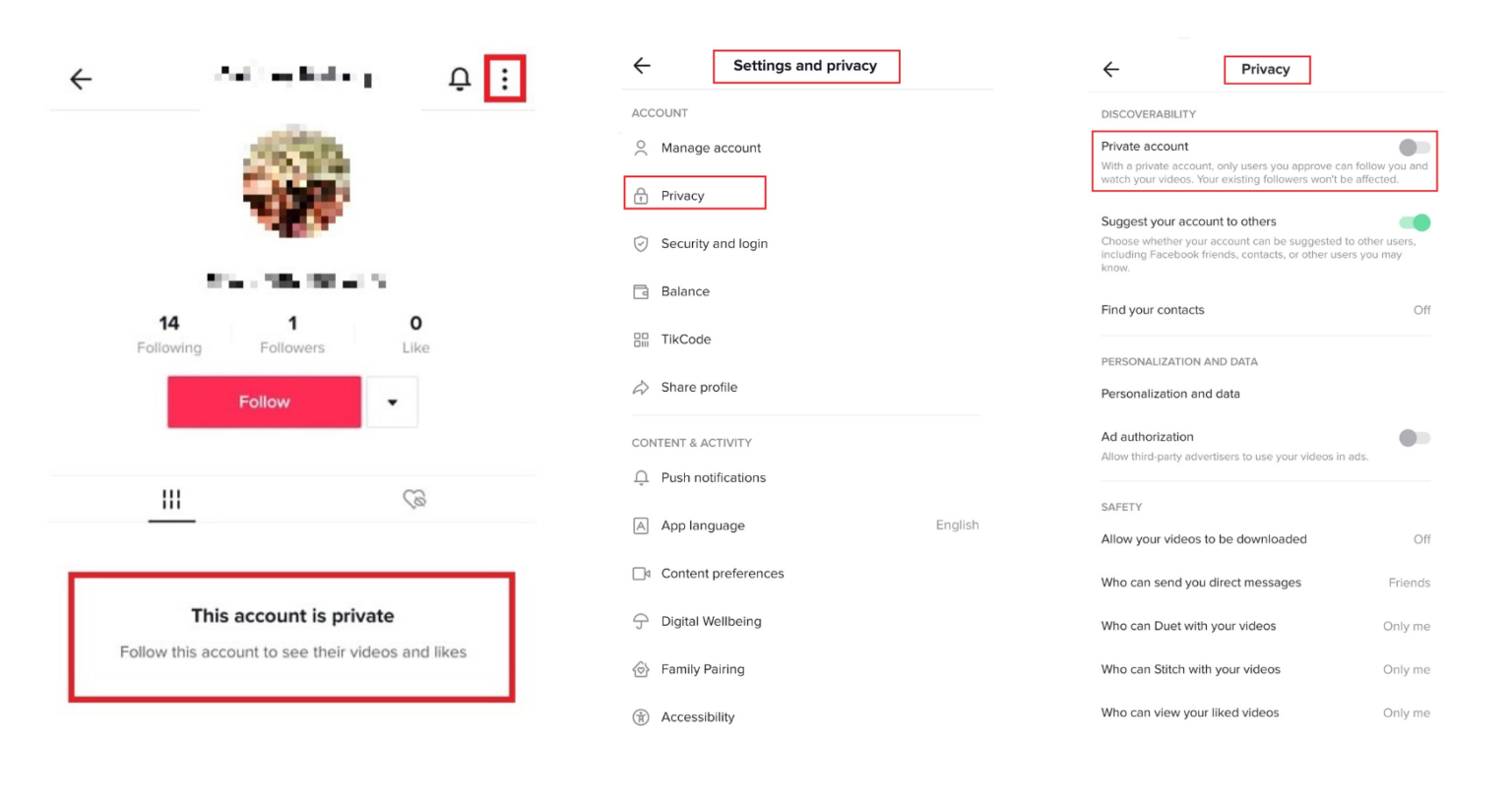Select the liked videos tab on the profile
Screen dimensions: 1512x802
tap(414, 499)
